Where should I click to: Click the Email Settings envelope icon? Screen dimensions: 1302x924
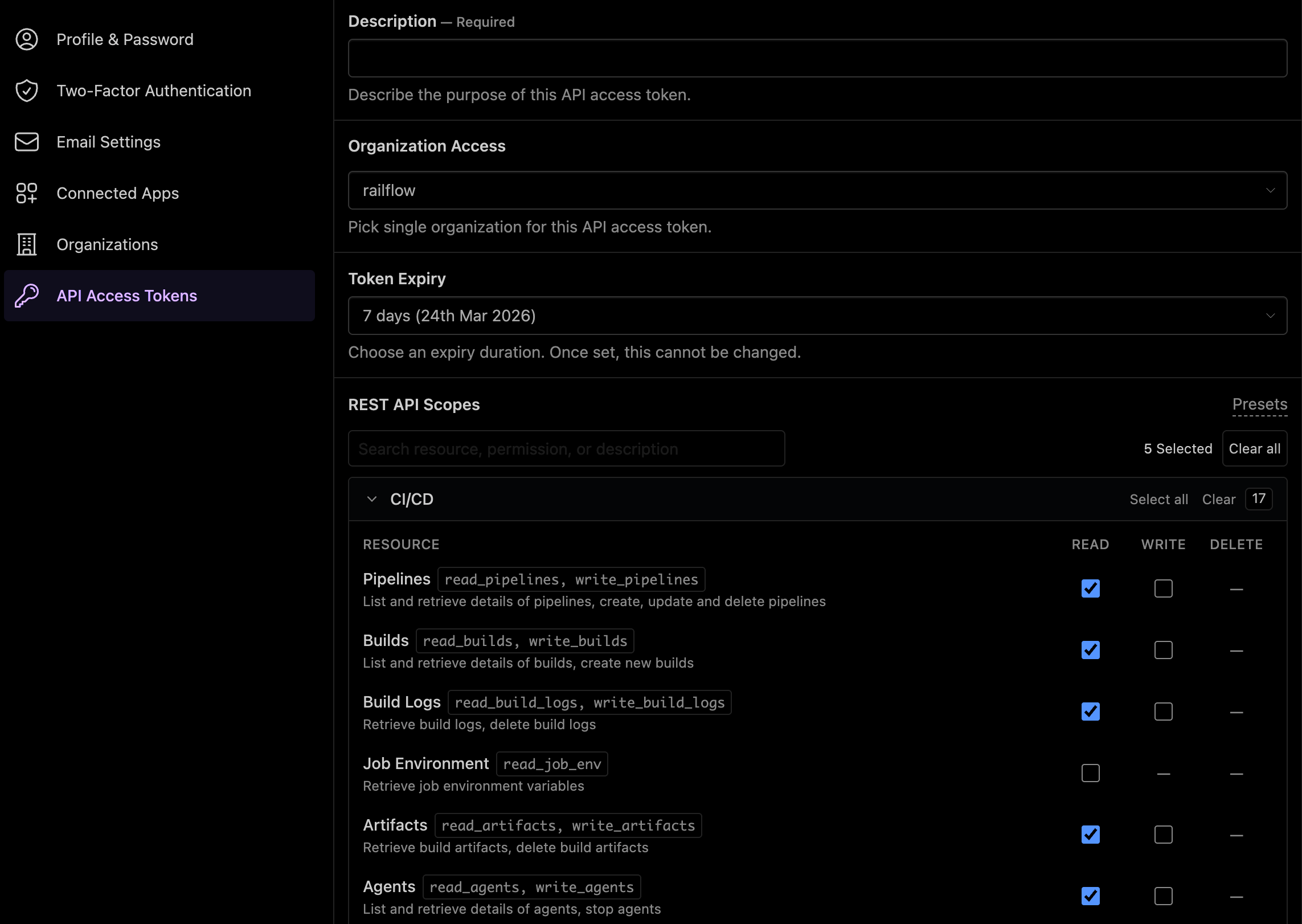[27, 142]
